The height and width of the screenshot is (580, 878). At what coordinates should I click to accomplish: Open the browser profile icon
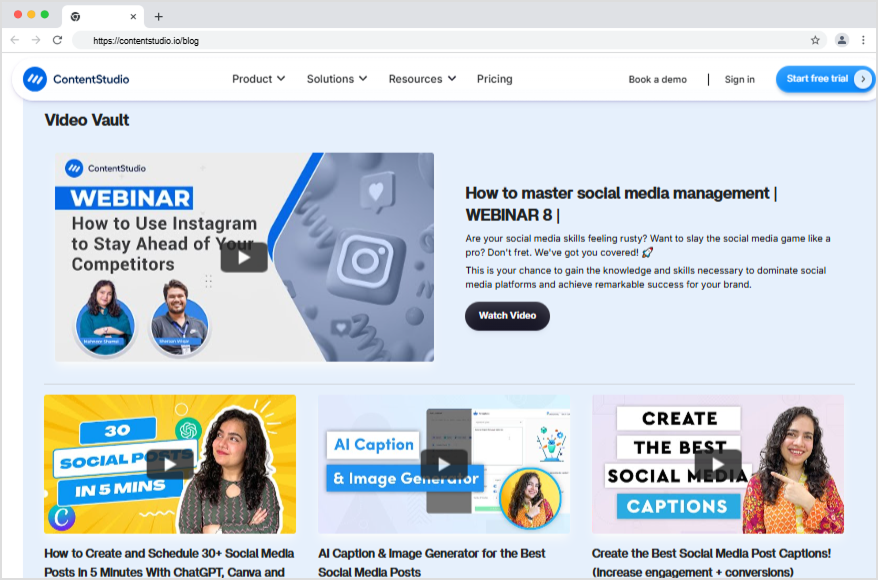[842, 40]
